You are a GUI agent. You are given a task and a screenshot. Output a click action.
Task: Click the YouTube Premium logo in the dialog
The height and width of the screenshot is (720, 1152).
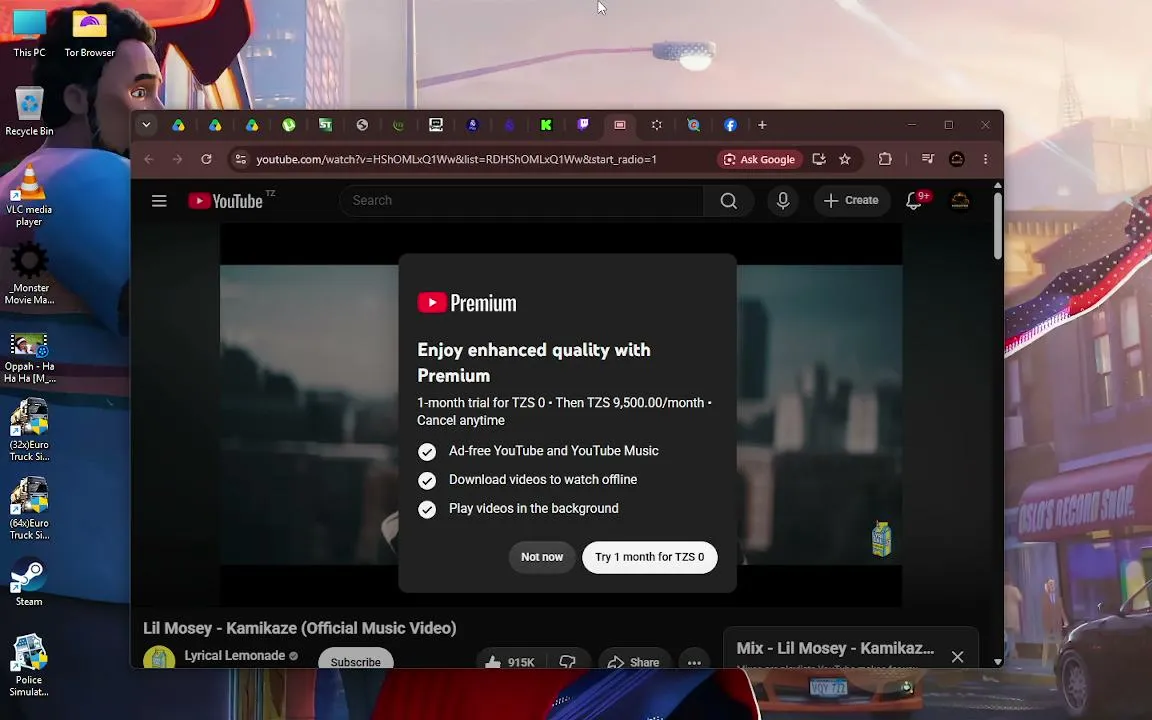coord(467,303)
